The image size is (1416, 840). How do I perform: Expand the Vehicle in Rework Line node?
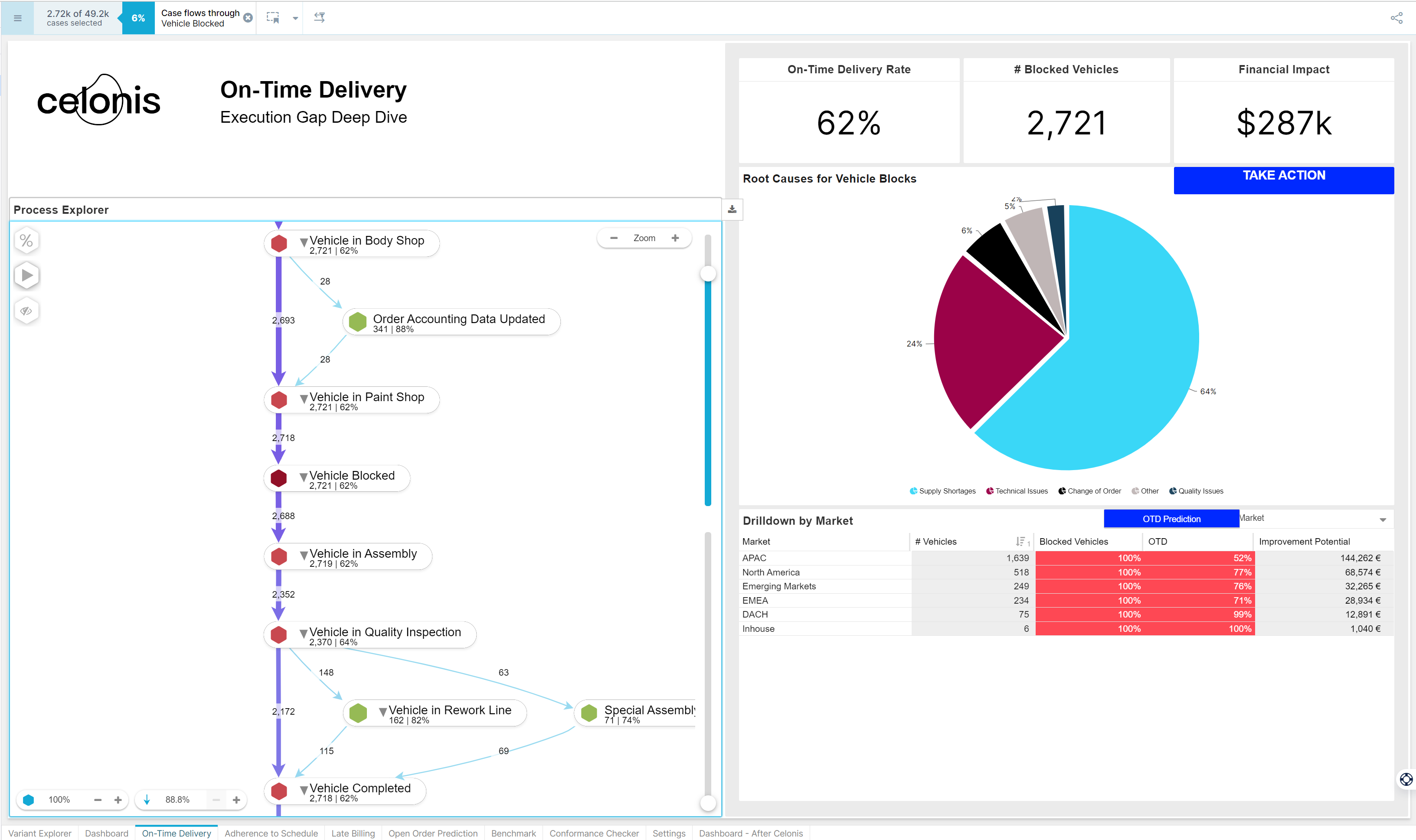pos(383,712)
